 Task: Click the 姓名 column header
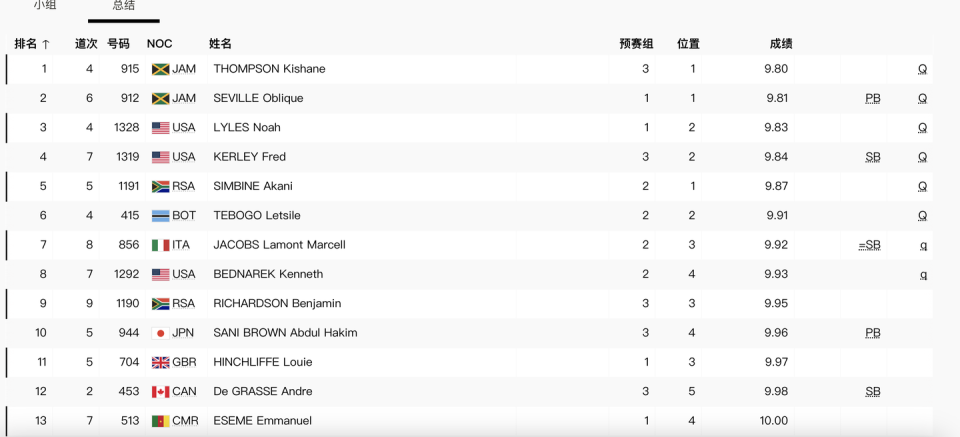pyautogui.click(x=220, y=44)
